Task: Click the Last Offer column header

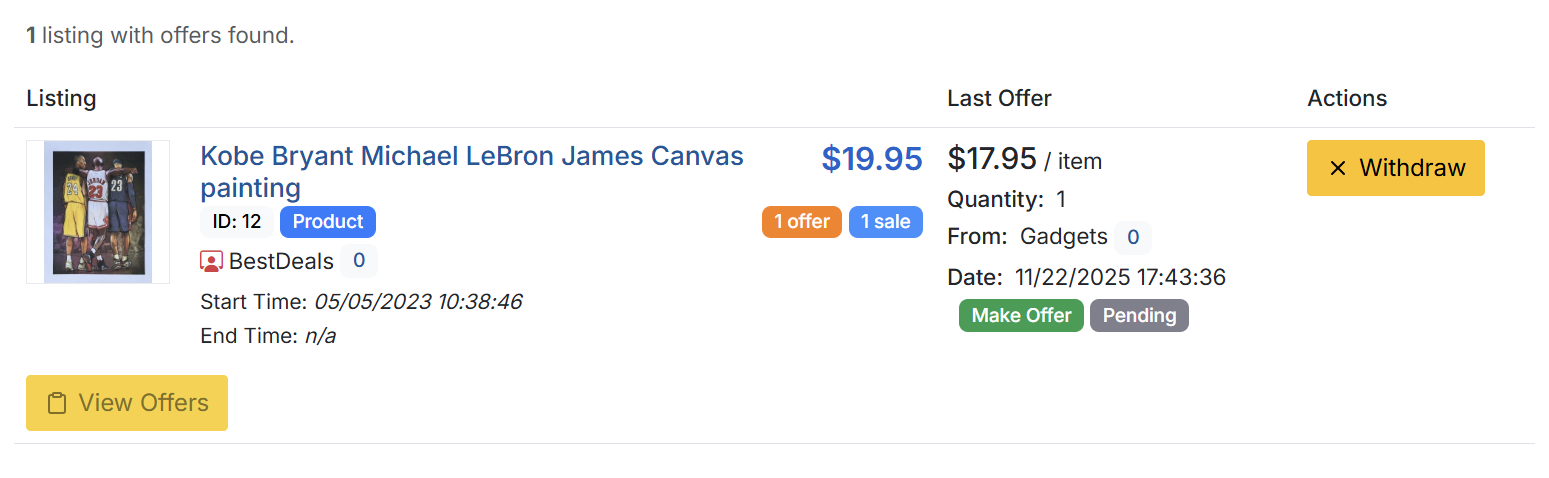Action: tap(999, 98)
